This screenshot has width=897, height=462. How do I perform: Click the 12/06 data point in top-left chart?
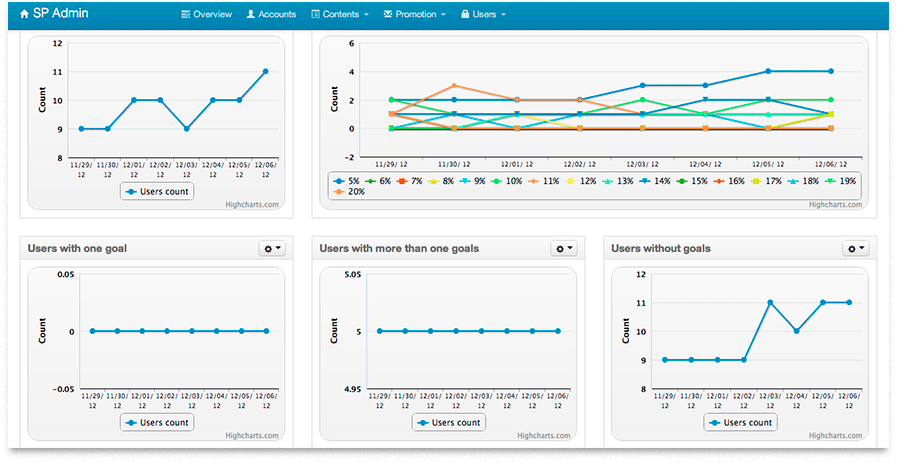(265, 72)
